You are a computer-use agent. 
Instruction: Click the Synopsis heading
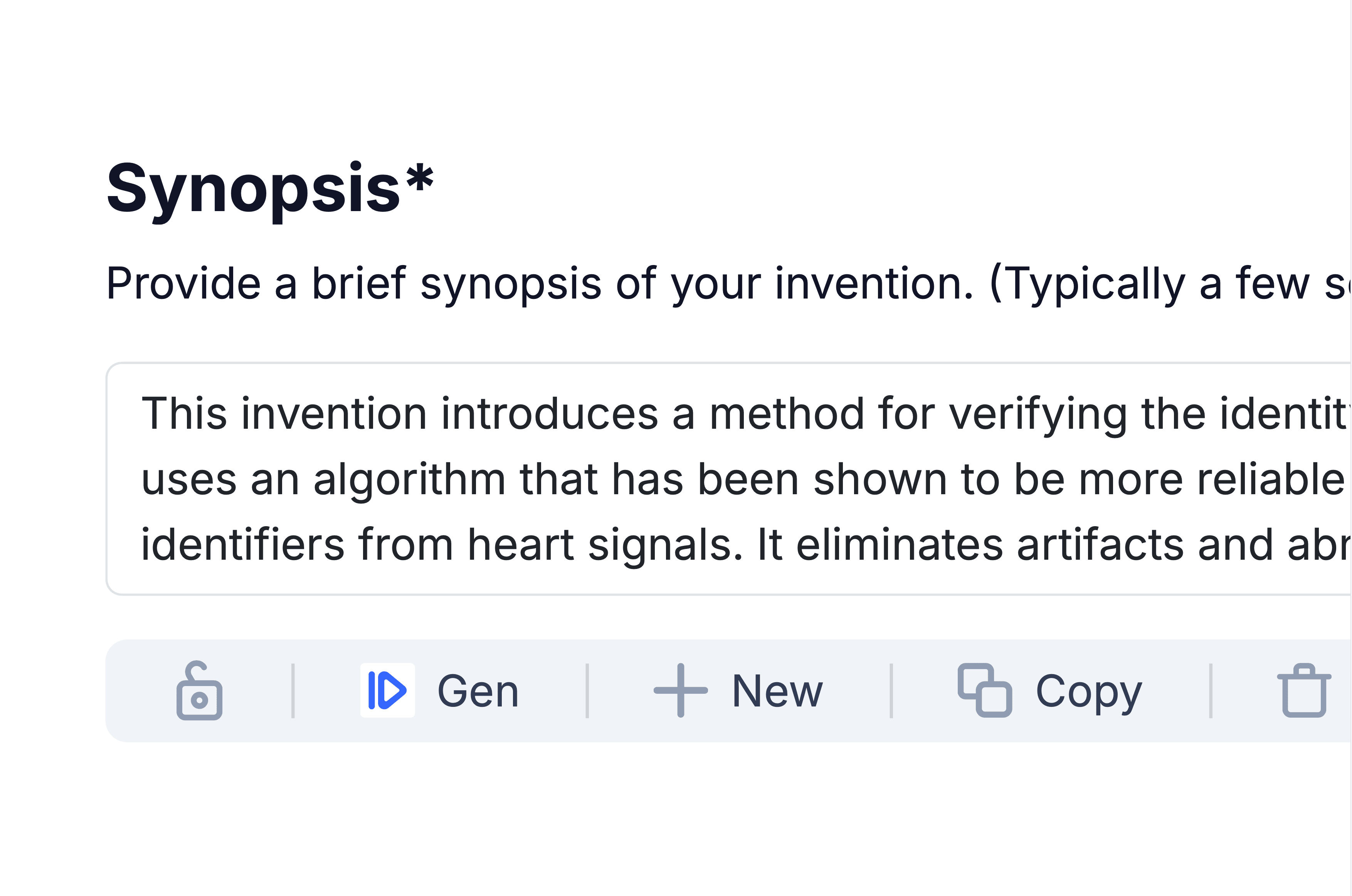(253, 189)
